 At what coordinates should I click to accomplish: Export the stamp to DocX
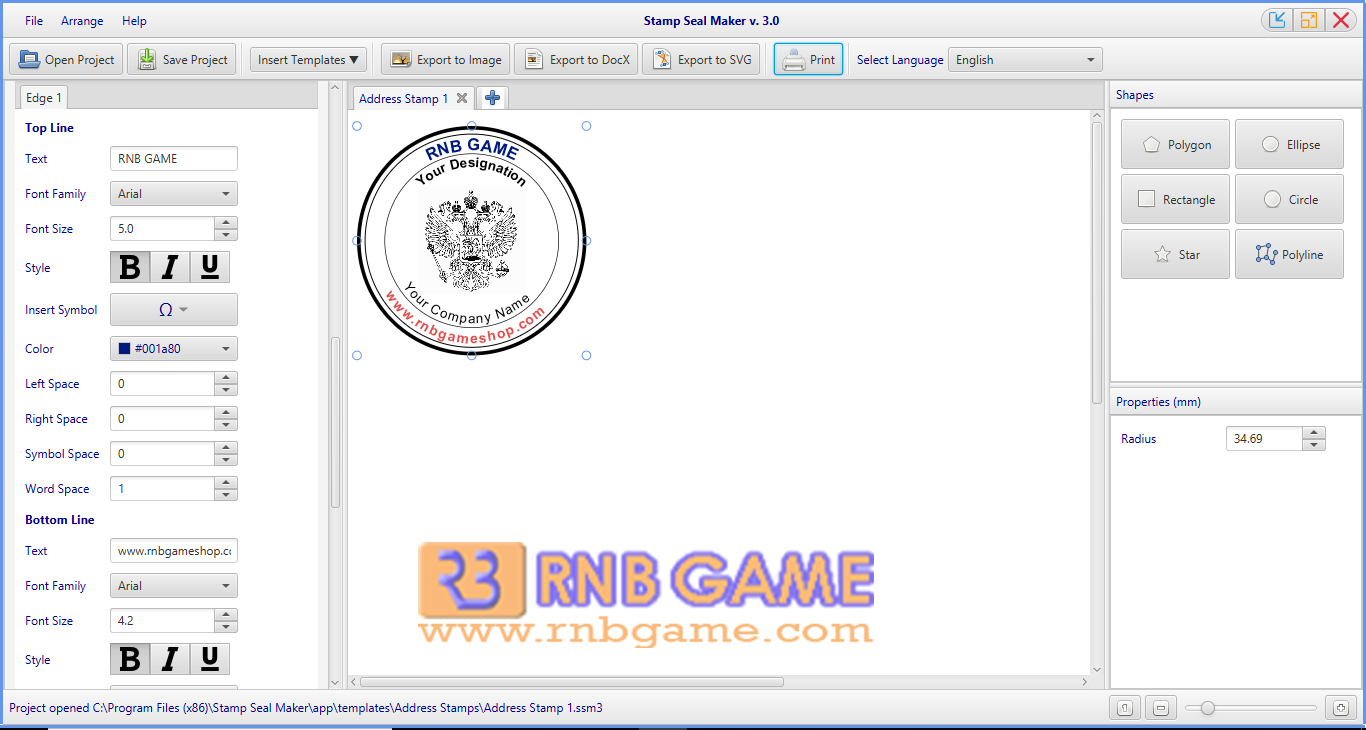click(x=576, y=60)
